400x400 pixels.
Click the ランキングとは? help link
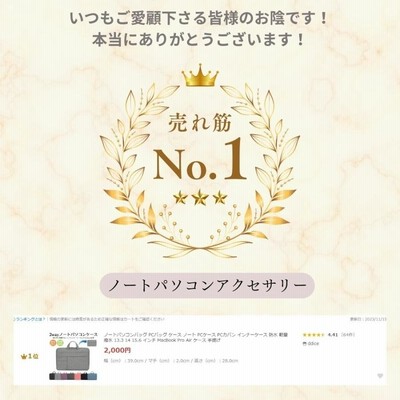29,319
